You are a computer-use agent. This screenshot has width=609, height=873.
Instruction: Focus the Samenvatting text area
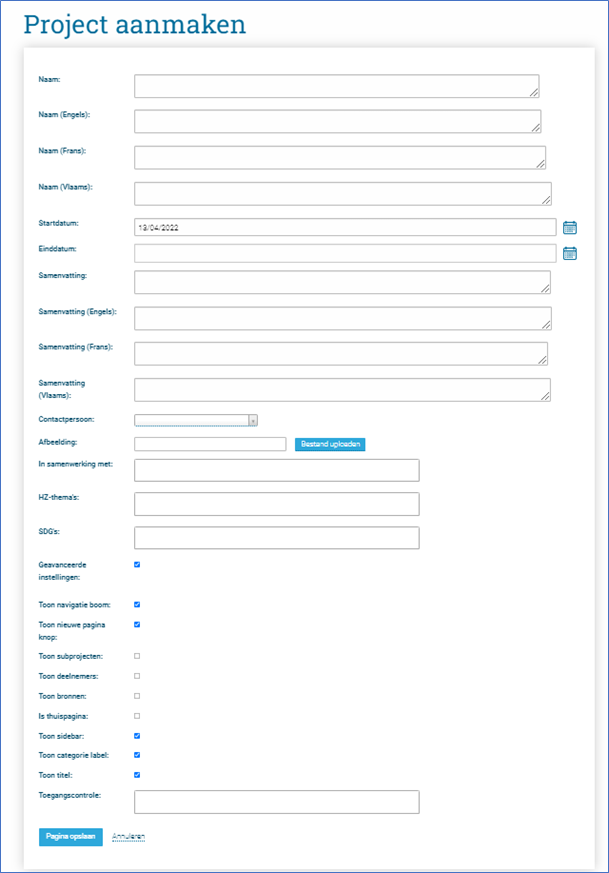click(x=342, y=282)
